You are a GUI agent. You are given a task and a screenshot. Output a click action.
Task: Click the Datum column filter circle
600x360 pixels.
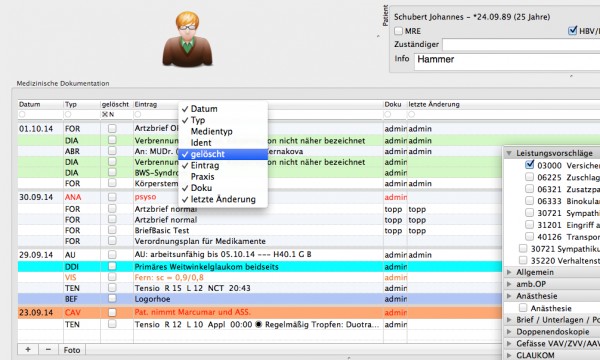tap(22, 114)
